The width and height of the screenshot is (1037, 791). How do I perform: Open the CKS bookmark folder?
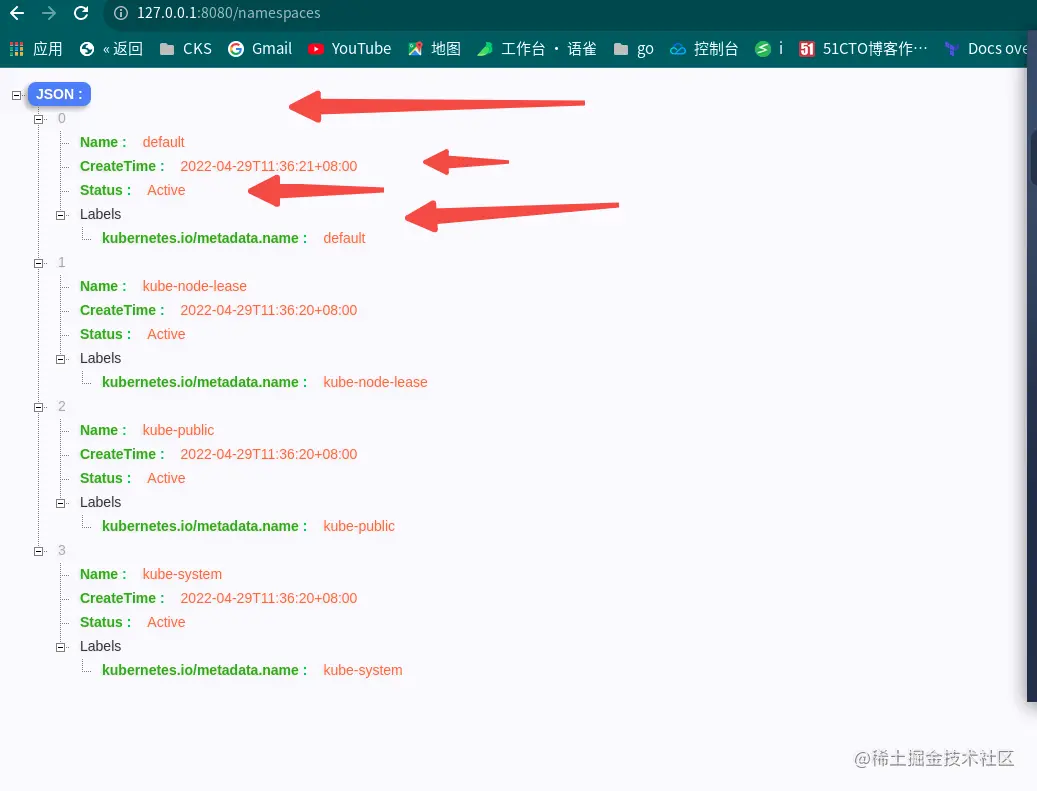[186, 49]
